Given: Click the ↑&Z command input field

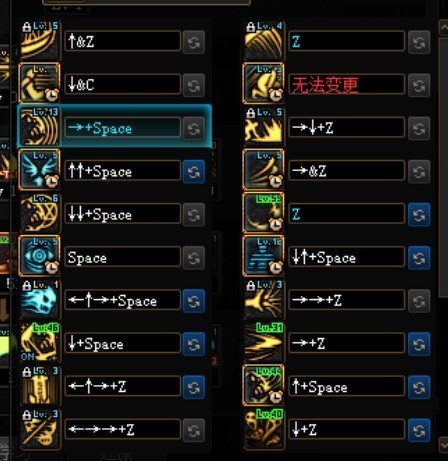Looking at the screenshot, I should [x=123, y=41].
